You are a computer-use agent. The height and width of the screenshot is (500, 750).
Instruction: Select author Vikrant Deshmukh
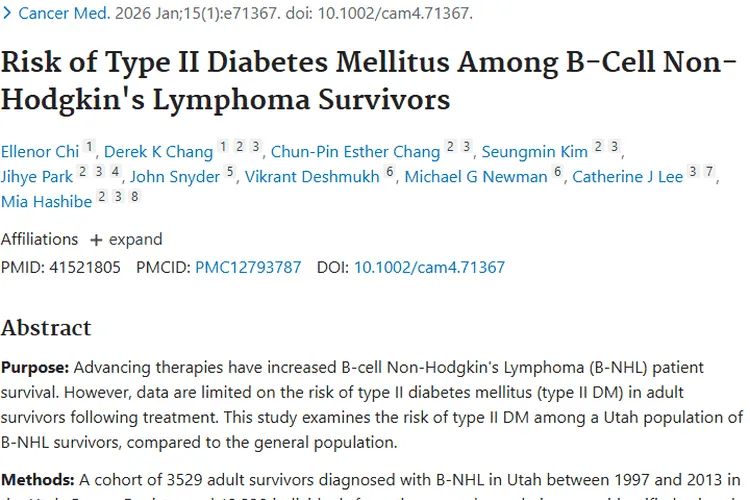pos(312,177)
